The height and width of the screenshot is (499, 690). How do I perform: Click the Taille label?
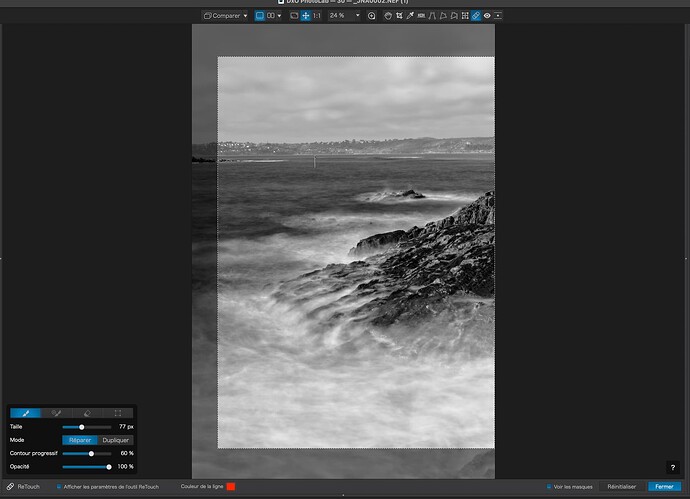16,426
